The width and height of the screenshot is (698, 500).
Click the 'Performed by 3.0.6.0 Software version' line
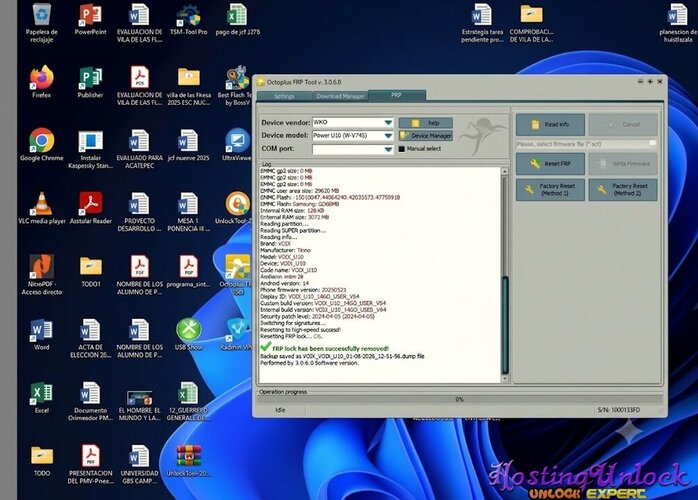tap(309, 363)
